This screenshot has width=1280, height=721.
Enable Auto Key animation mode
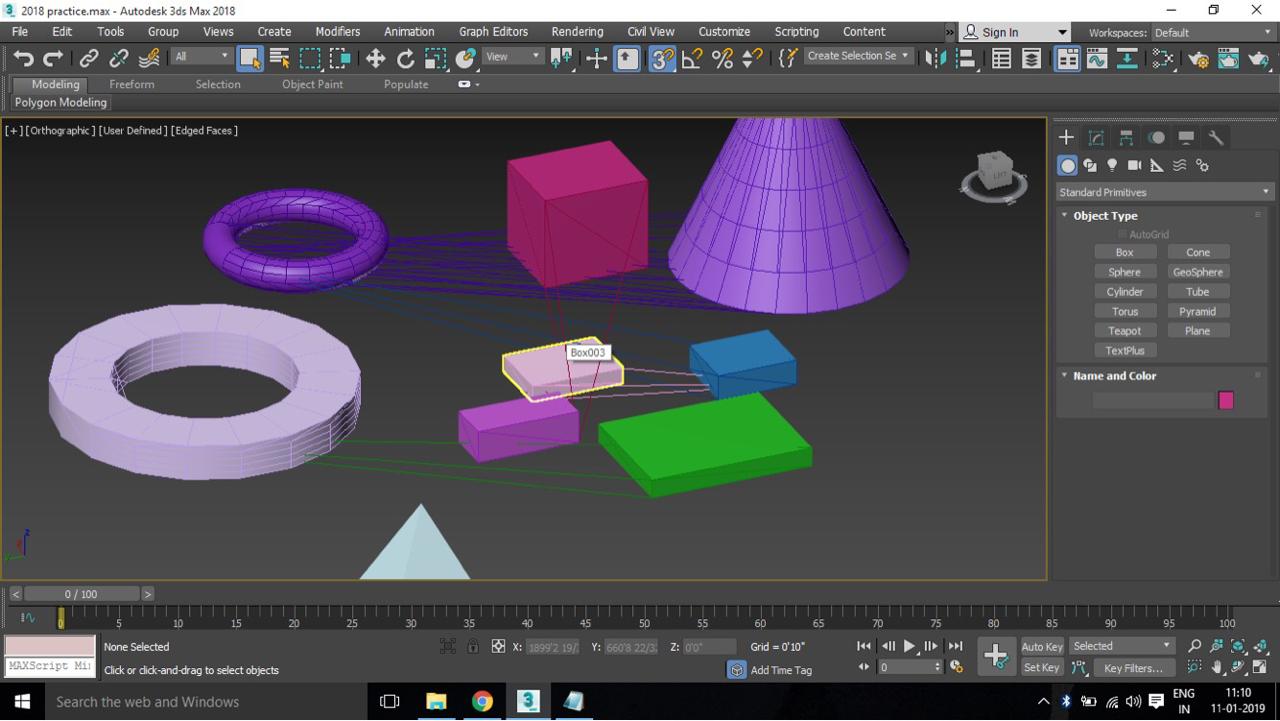point(1041,646)
